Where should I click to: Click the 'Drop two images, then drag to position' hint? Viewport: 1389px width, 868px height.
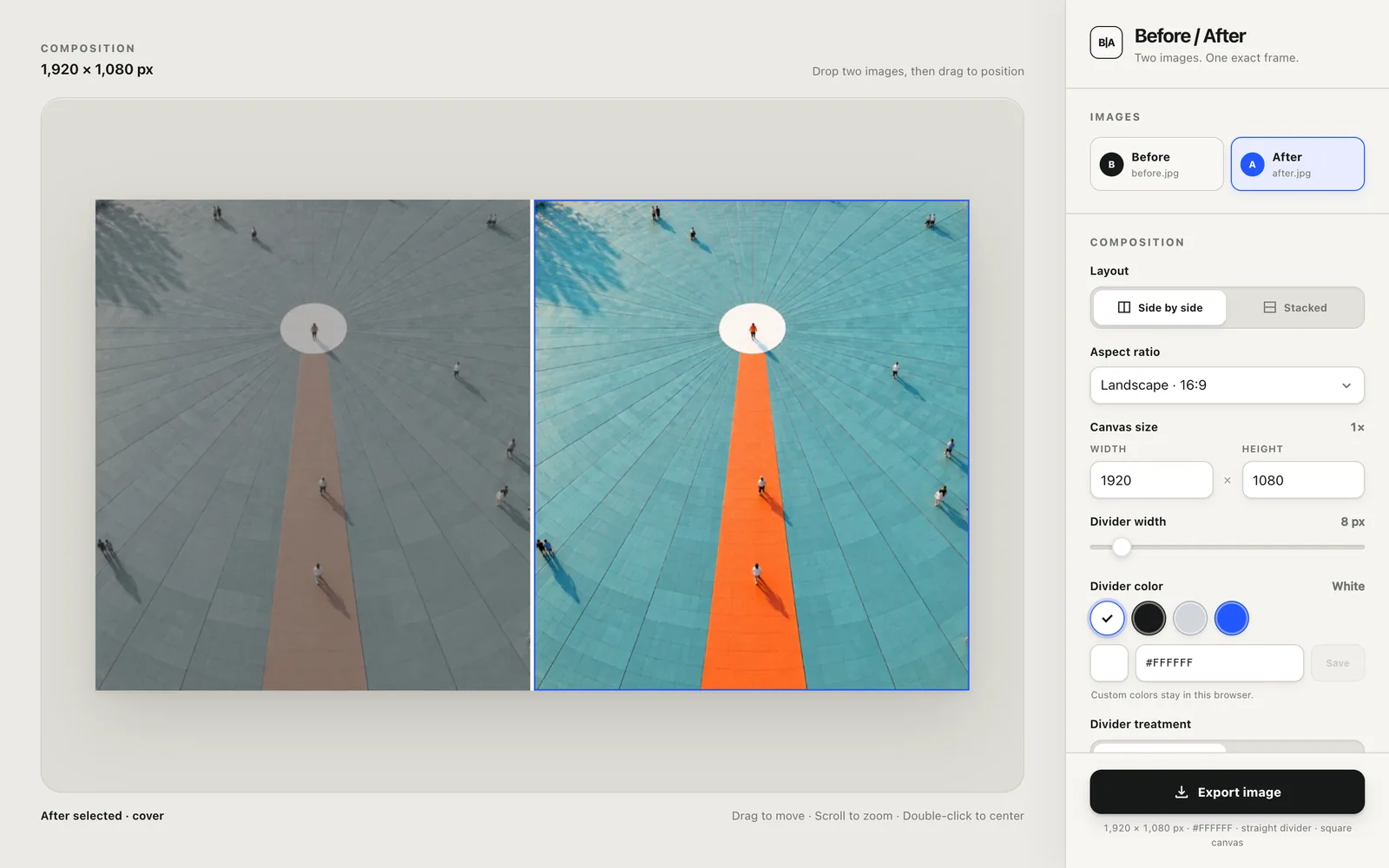918,71
